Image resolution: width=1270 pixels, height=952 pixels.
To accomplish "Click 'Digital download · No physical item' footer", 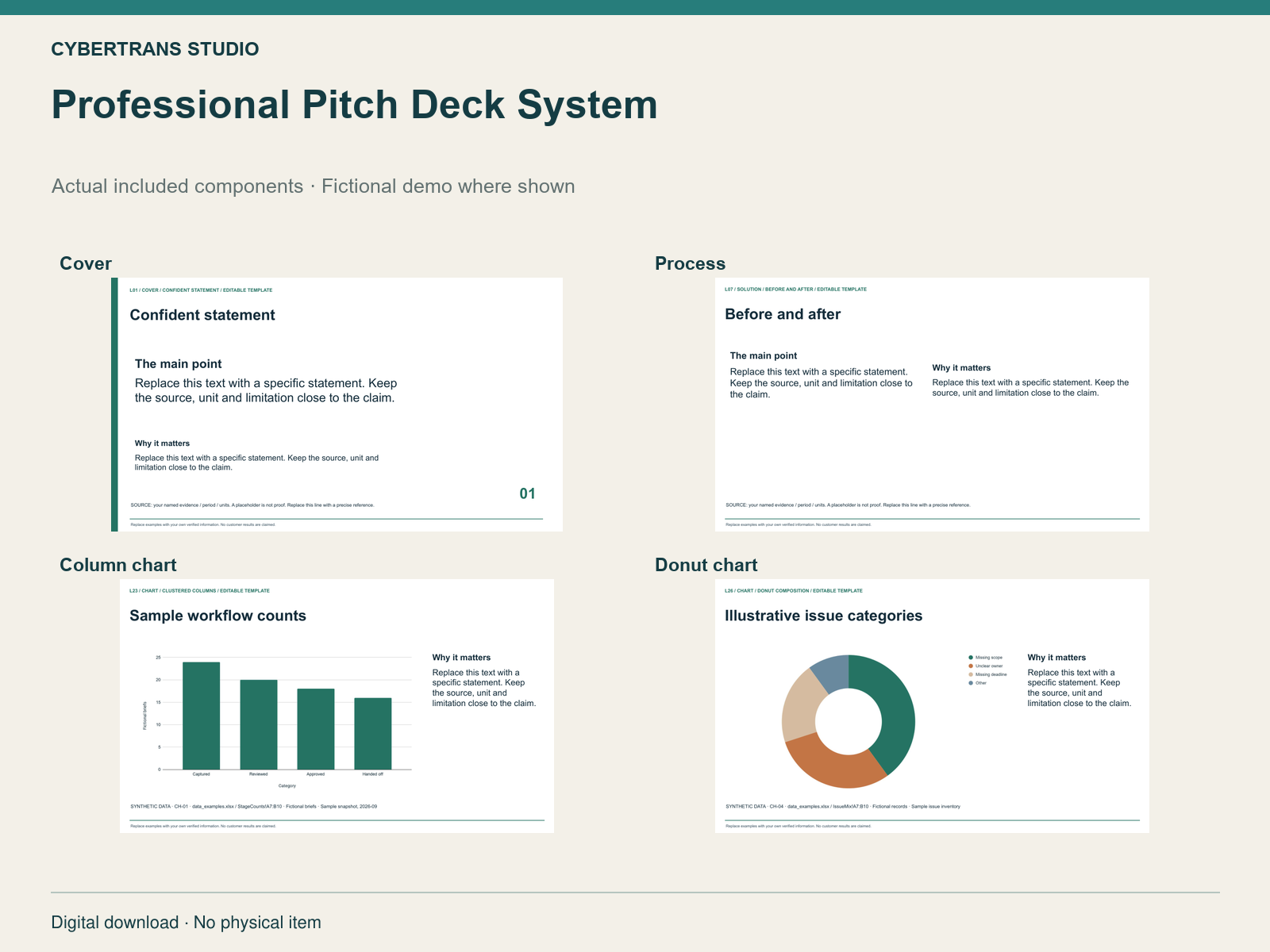I will (x=186, y=923).
